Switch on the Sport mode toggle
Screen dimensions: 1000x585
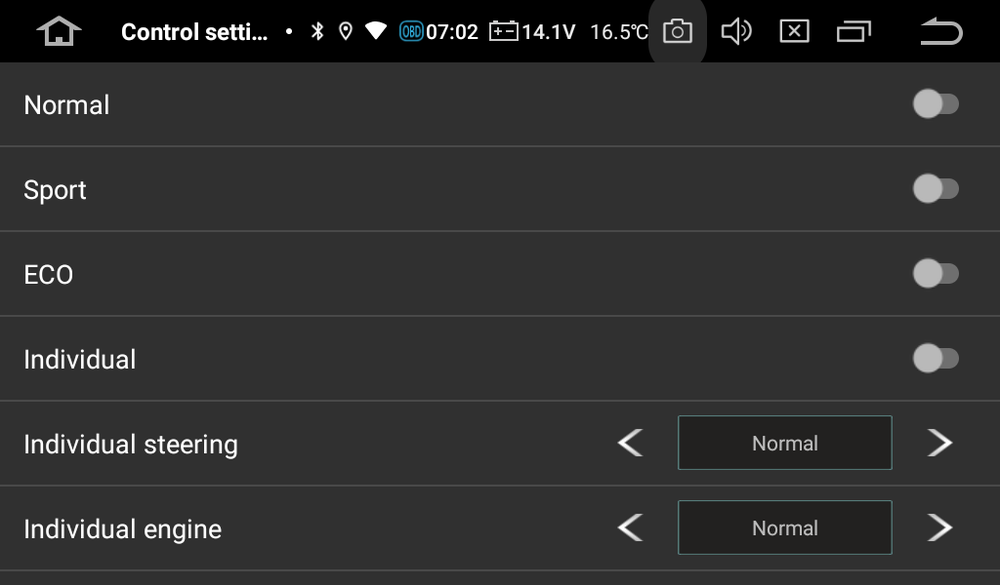click(936, 188)
